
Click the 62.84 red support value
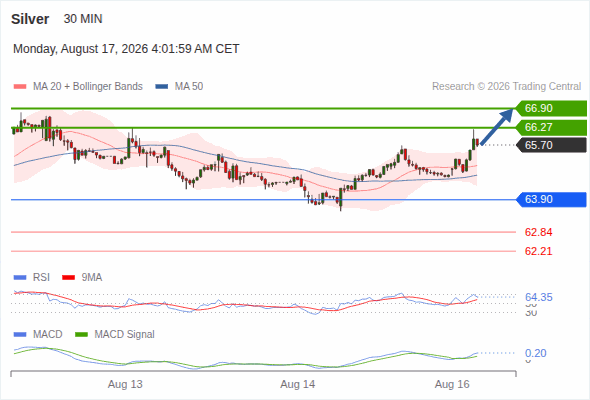538,232
